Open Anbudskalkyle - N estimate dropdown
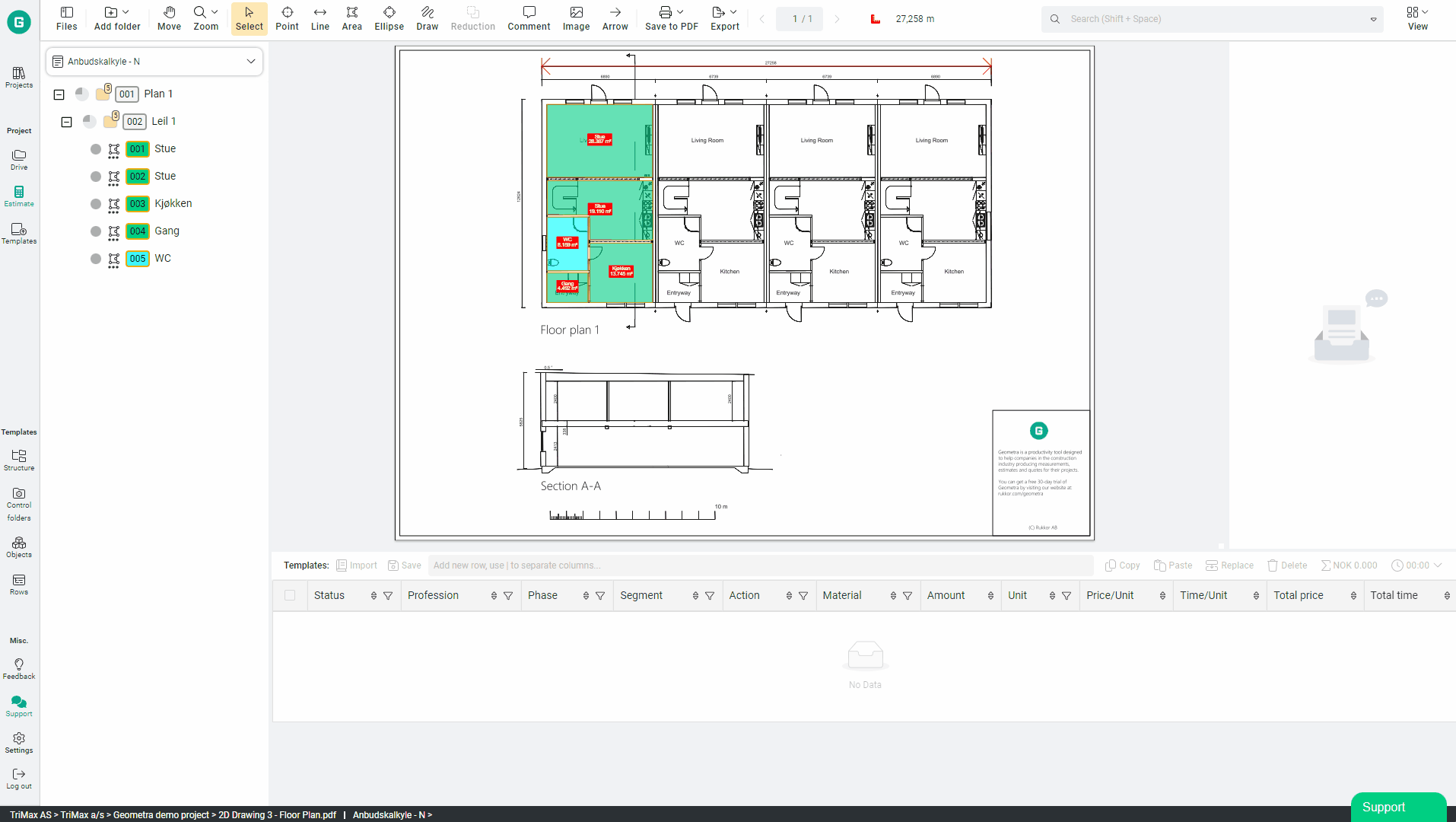 pos(154,62)
